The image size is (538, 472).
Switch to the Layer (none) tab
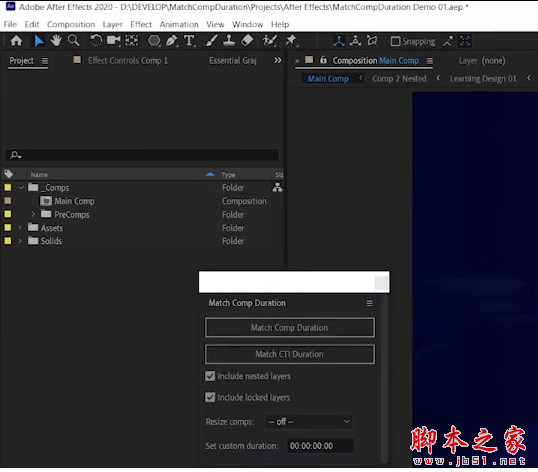pos(482,61)
